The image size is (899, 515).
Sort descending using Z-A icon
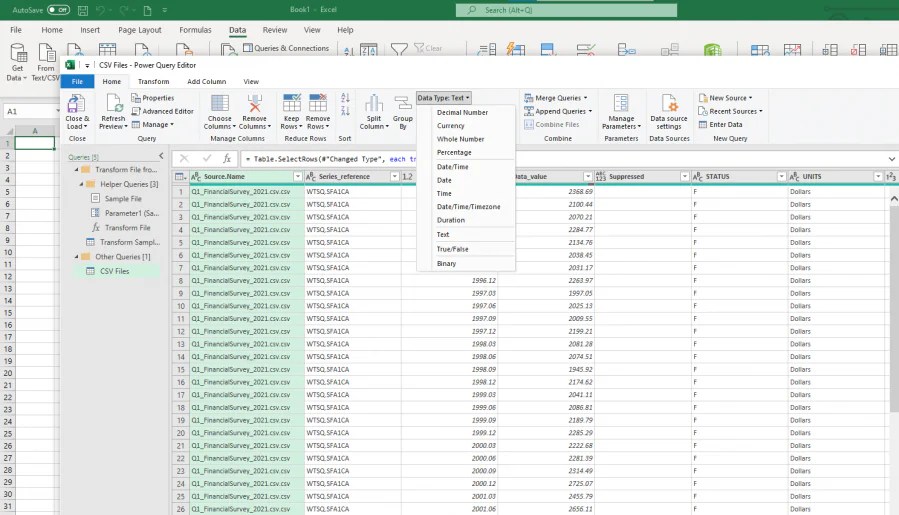(x=345, y=111)
